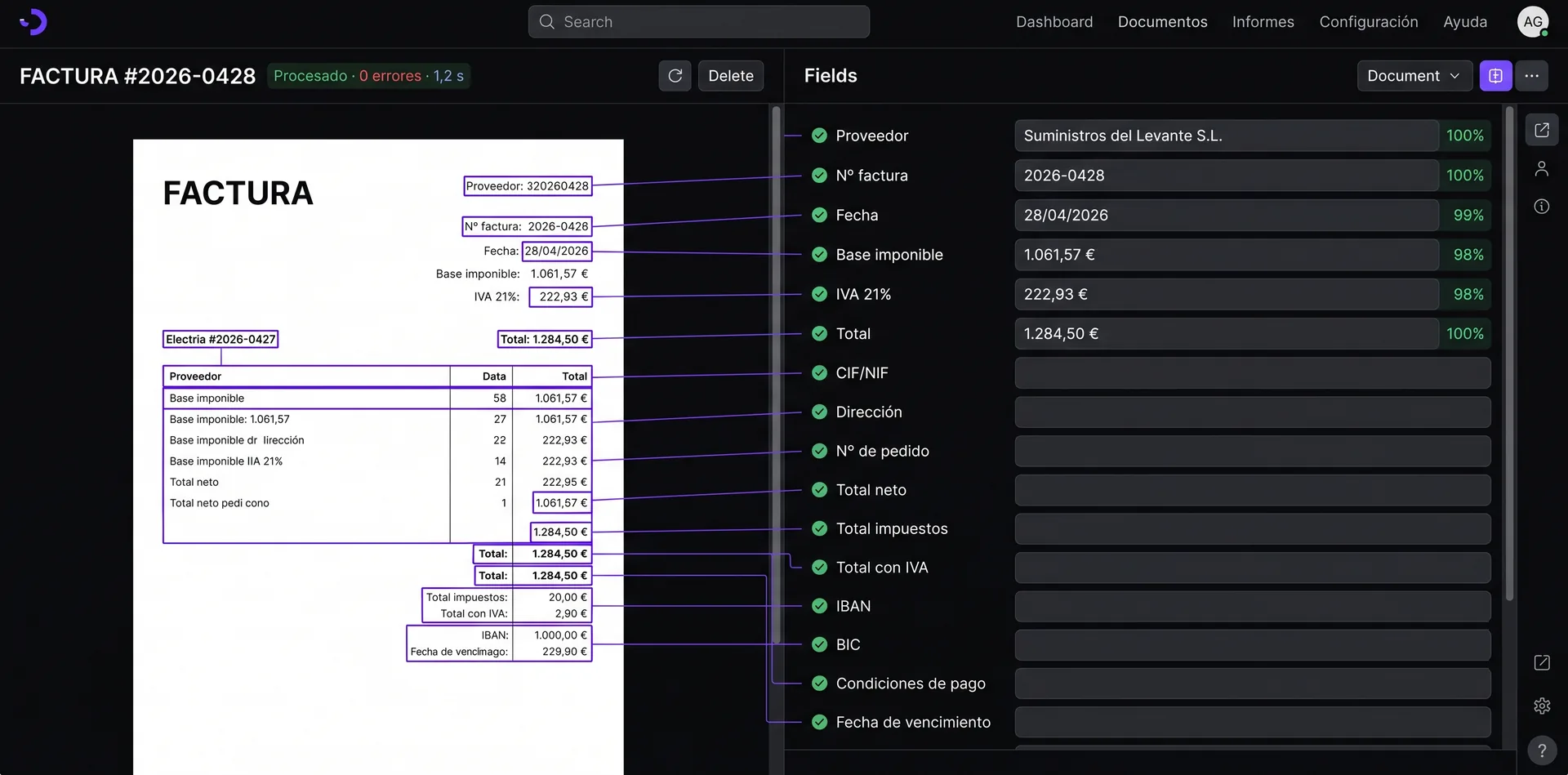Viewport: 1568px width, 775px height.
Task: Click the green check next to Fecha de vencimiento
Action: point(819,722)
